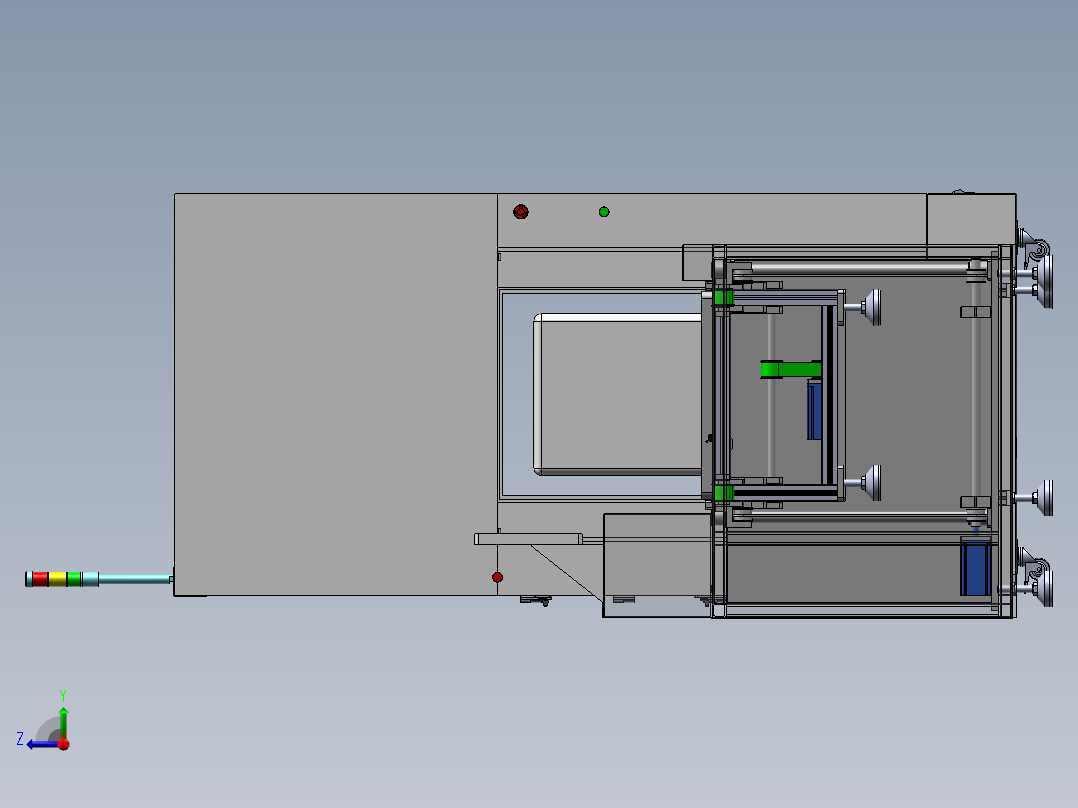Pick the red indicator dot on the lower panel
Viewport: 1078px width, 808px height.
click(x=497, y=577)
